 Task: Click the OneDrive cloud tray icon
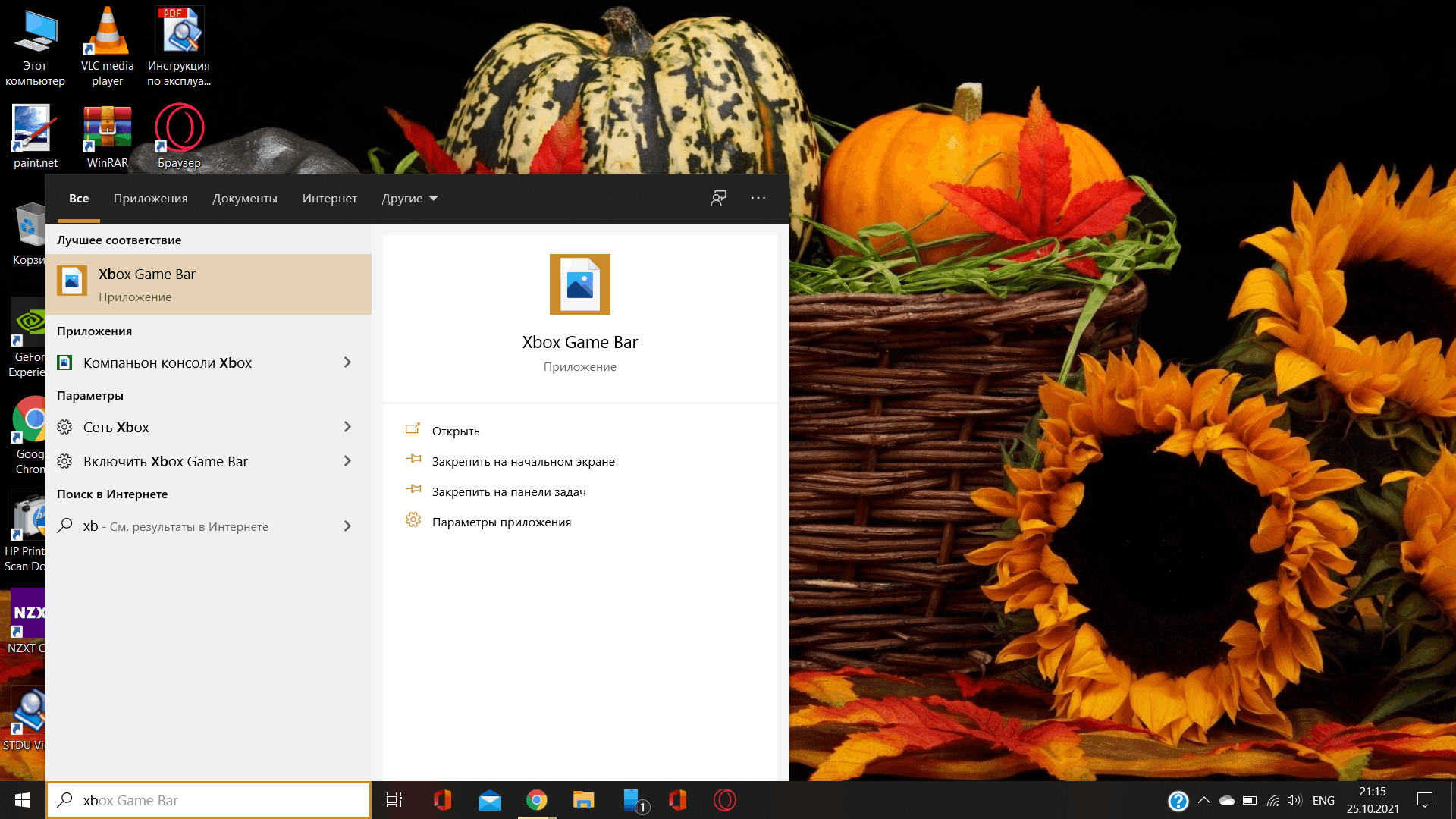[1227, 801]
